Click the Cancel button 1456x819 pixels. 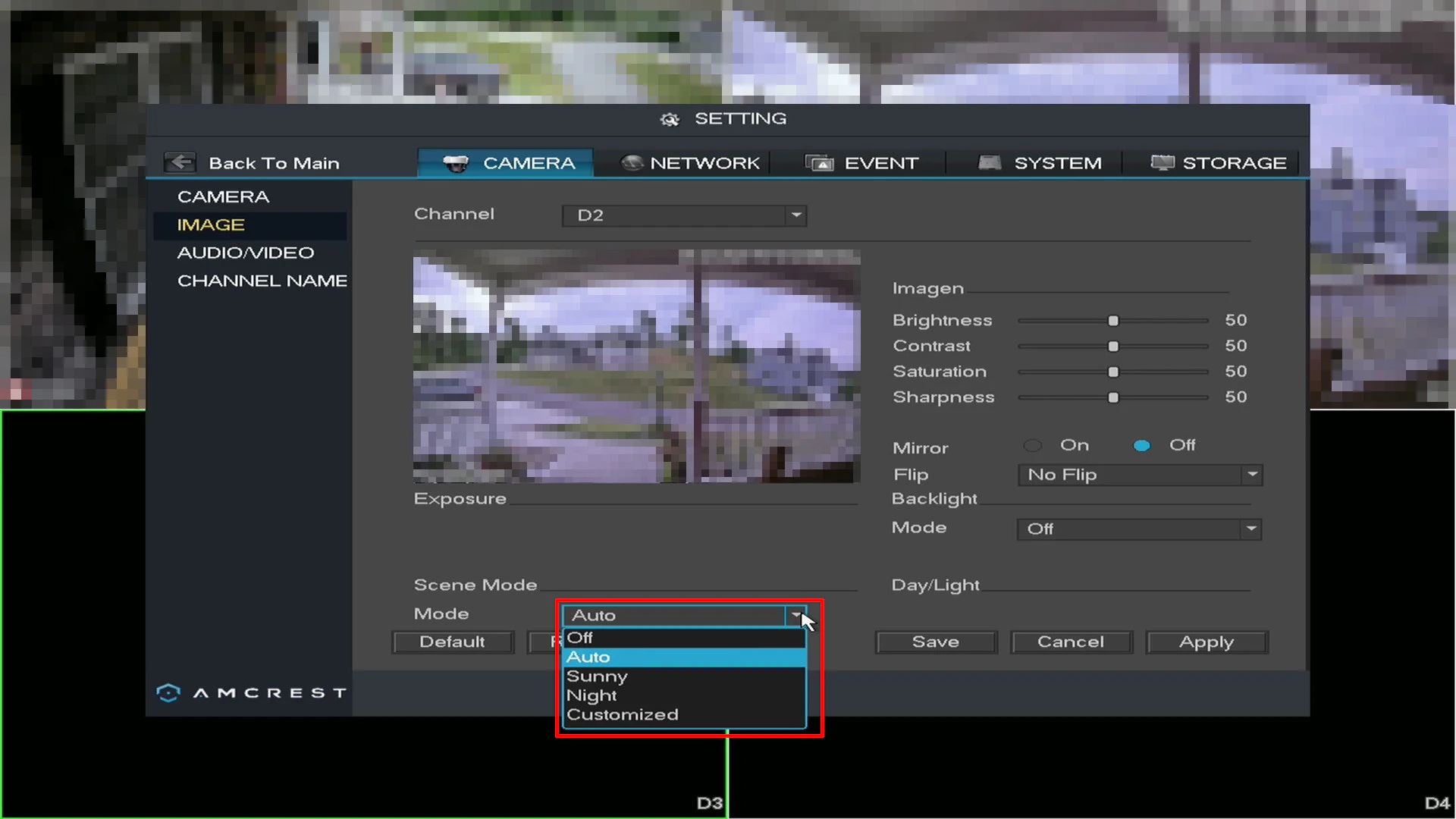pyautogui.click(x=1071, y=642)
